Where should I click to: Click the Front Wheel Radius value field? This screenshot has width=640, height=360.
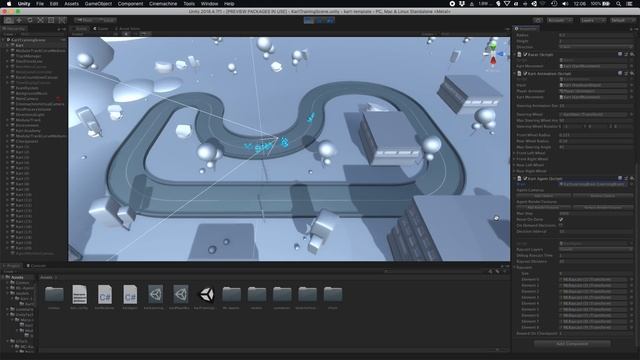coord(596,135)
